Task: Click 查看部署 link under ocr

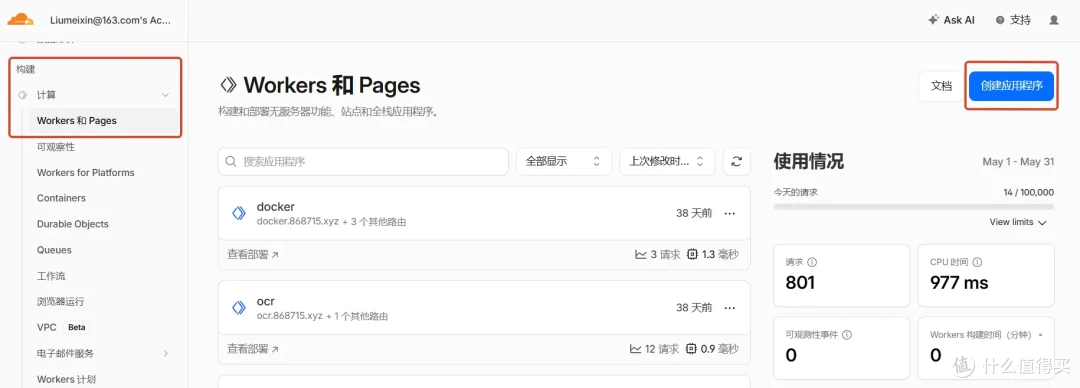Action: click(x=253, y=349)
